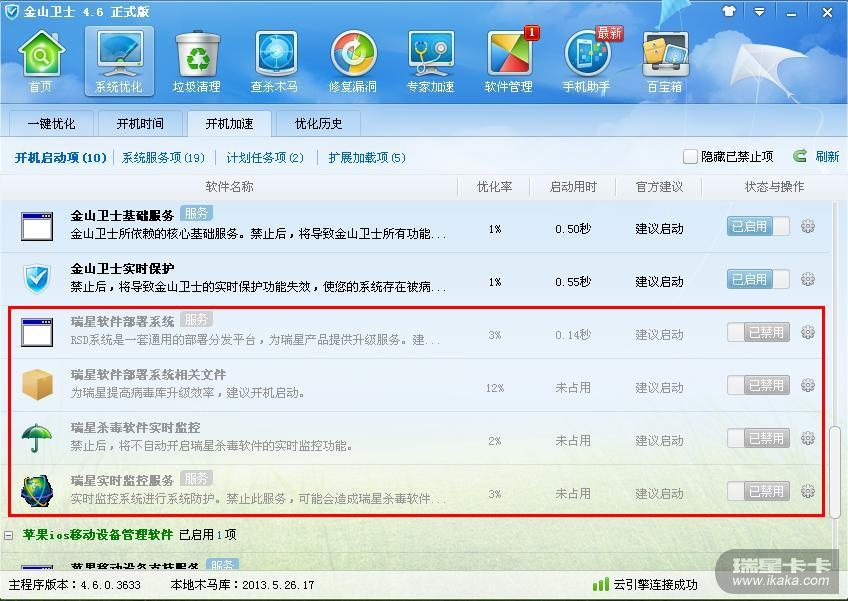The width and height of the screenshot is (848, 601).
Task: Open 垃圾清理 recycle bin icon
Action: click(x=197, y=61)
